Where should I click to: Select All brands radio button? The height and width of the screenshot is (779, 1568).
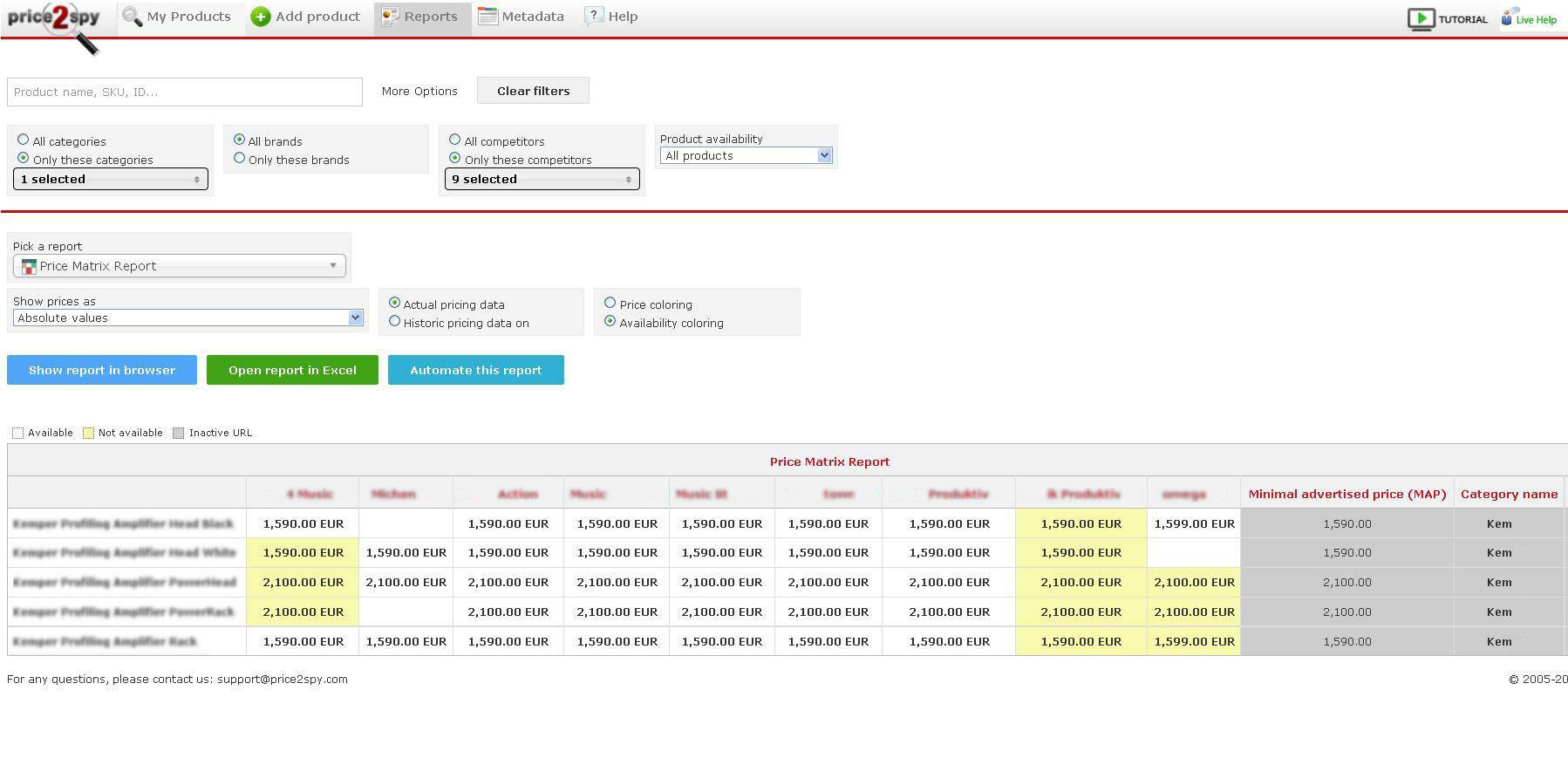[x=239, y=140]
